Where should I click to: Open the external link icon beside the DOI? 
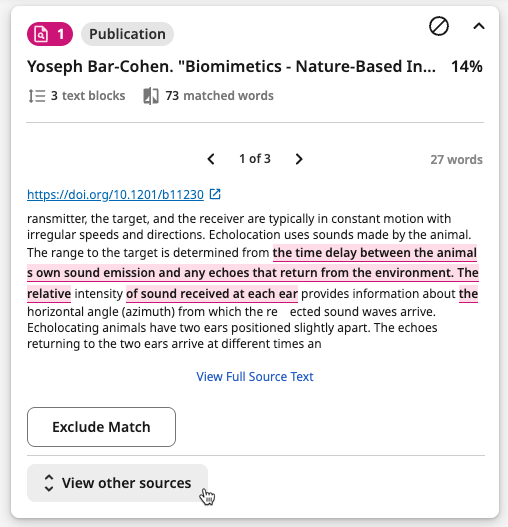click(x=215, y=194)
